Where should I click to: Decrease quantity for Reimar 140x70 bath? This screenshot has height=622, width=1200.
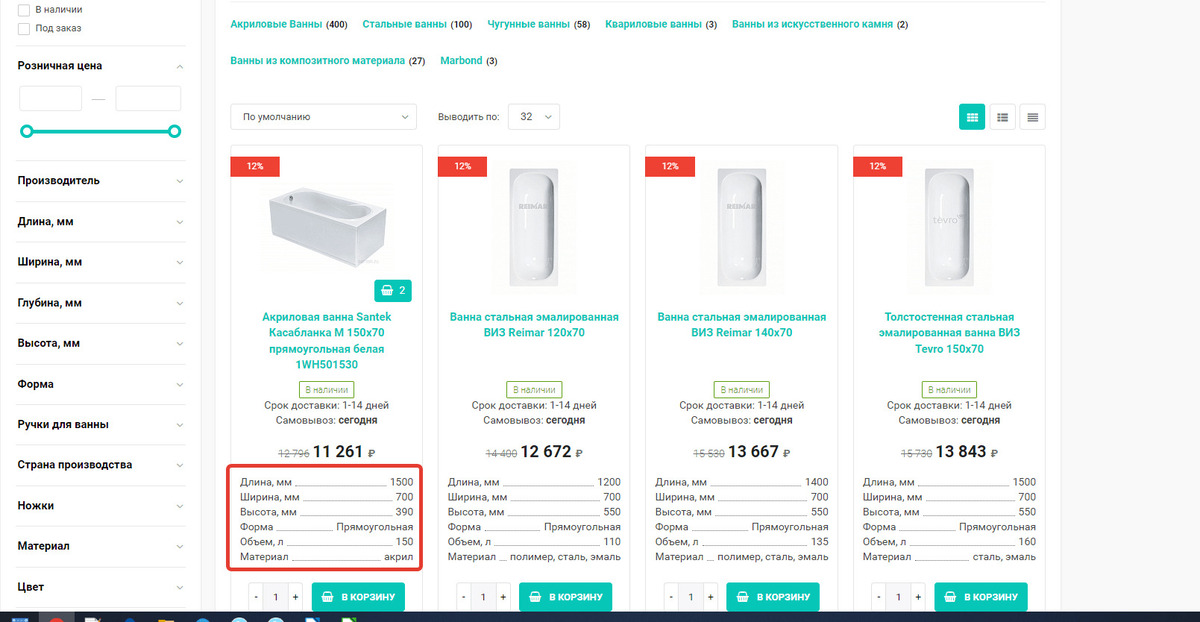pyautogui.click(x=671, y=597)
